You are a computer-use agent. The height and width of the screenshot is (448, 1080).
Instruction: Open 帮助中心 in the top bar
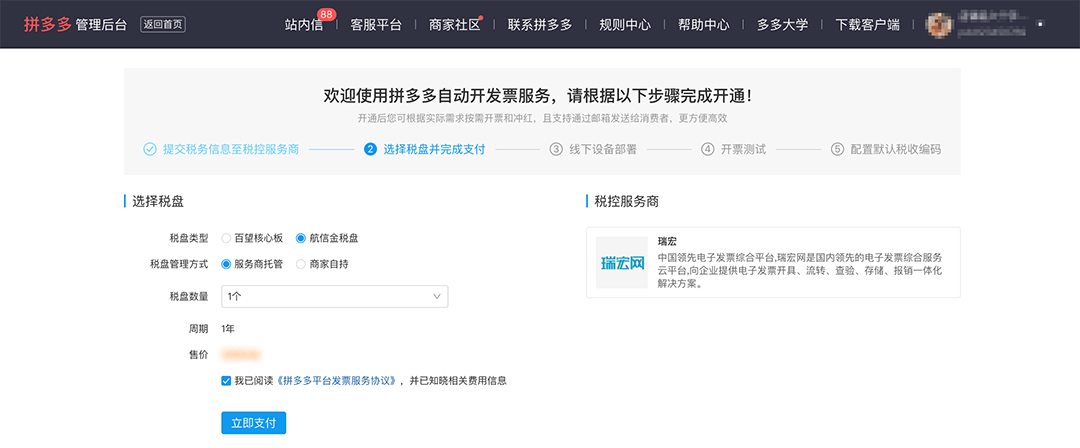tap(703, 25)
